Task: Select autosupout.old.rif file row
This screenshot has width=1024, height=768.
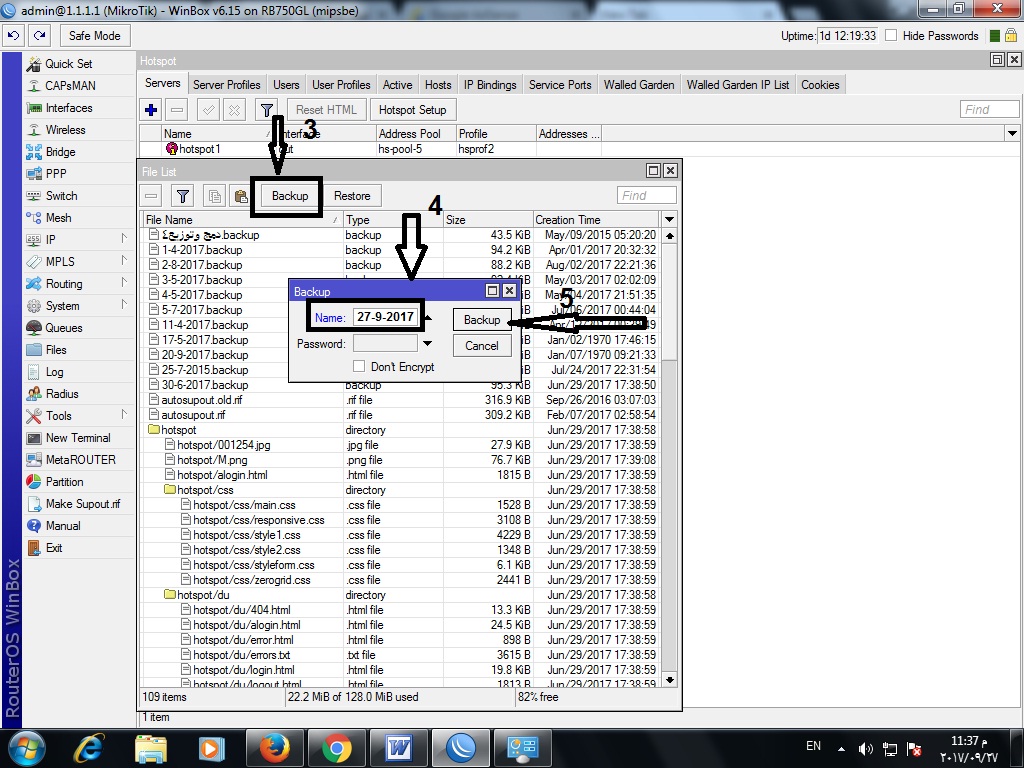Action: point(400,400)
